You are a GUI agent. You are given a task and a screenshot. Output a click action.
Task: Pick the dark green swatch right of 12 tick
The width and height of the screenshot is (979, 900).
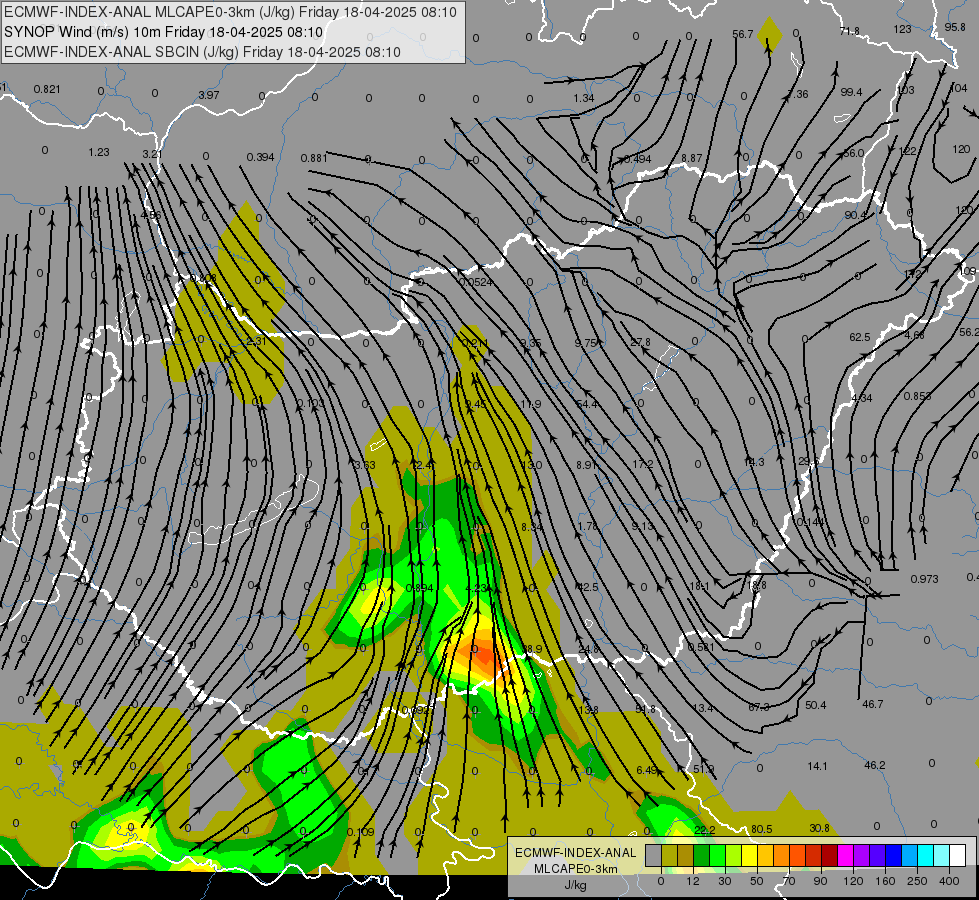pyautogui.click(x=702, y=855)
